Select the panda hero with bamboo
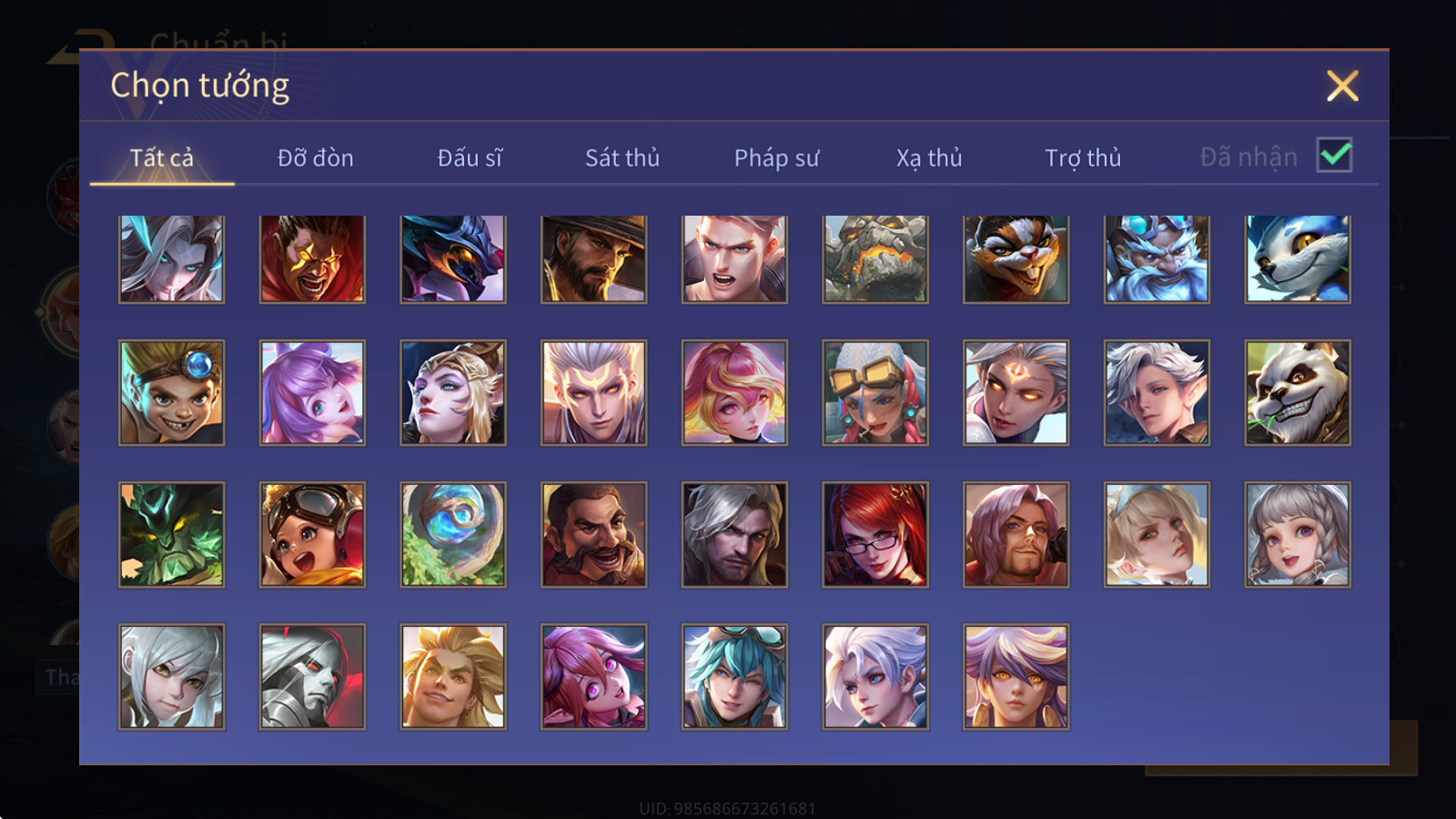 tap(1298, 393)
